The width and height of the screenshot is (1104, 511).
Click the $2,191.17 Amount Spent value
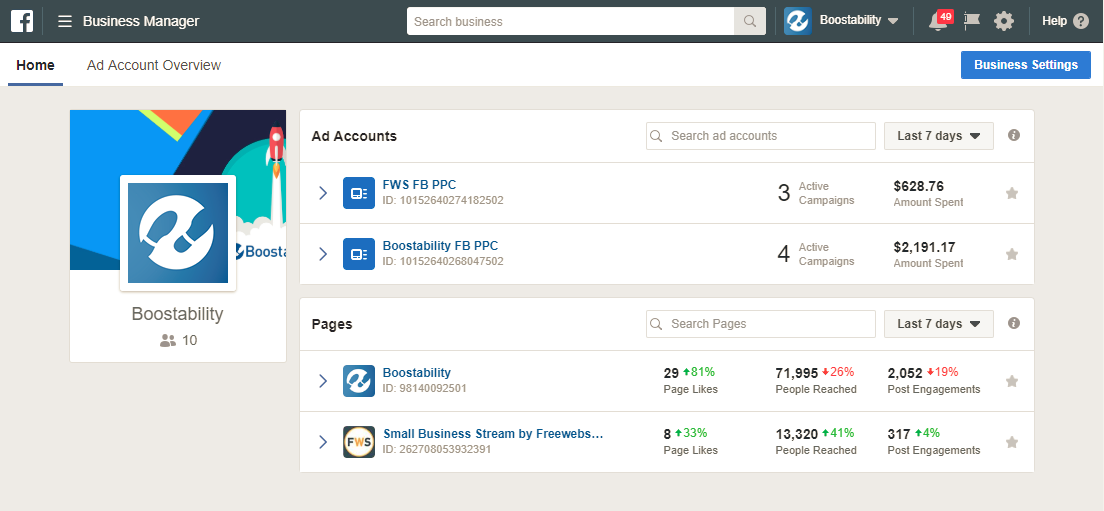point(924,248)
